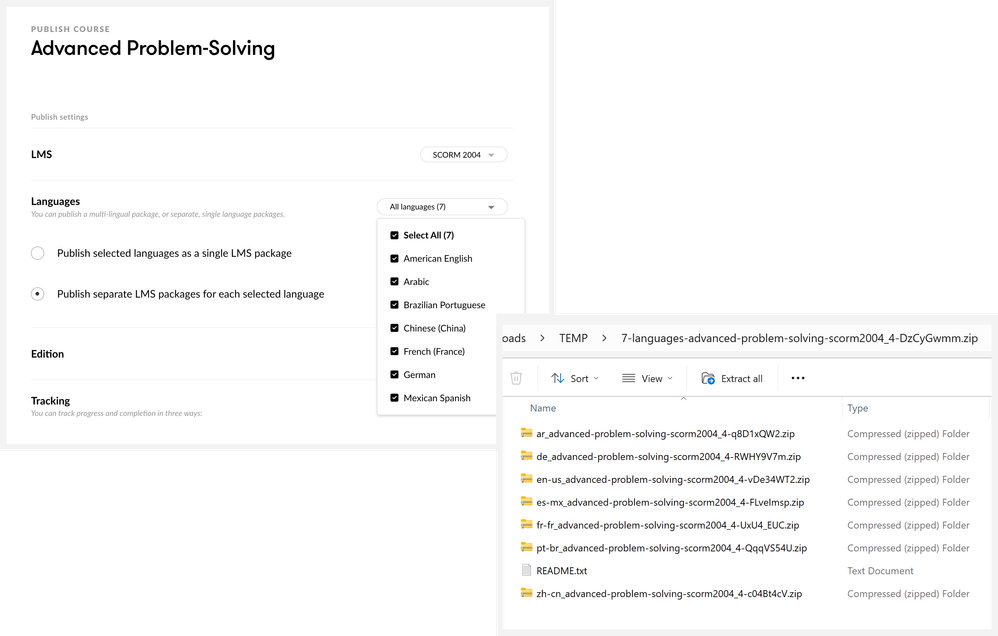Navigate to TEMP in the breadcrumb path
The width and height of the screenshot is (998, 636).
click(573, 338)
